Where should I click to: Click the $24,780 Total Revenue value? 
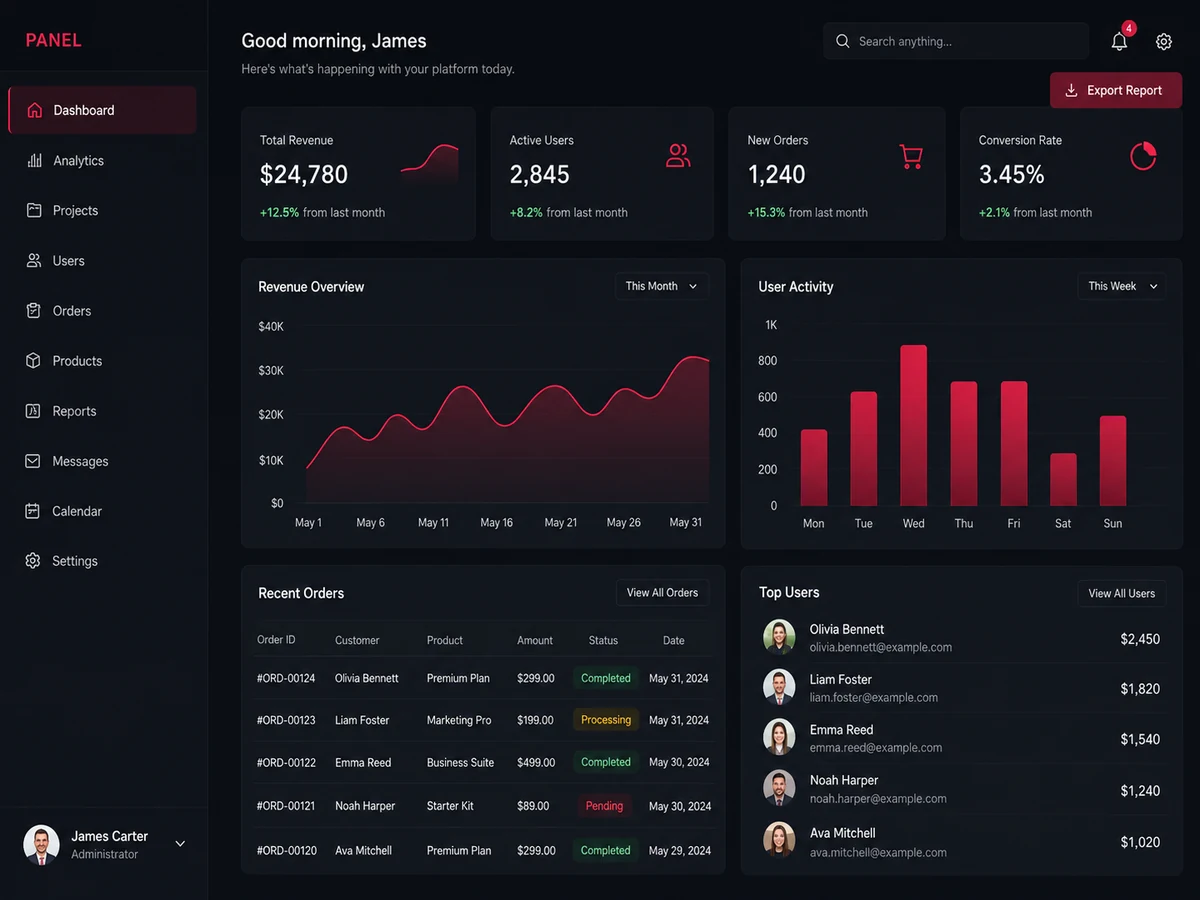[x=304, y=174]
